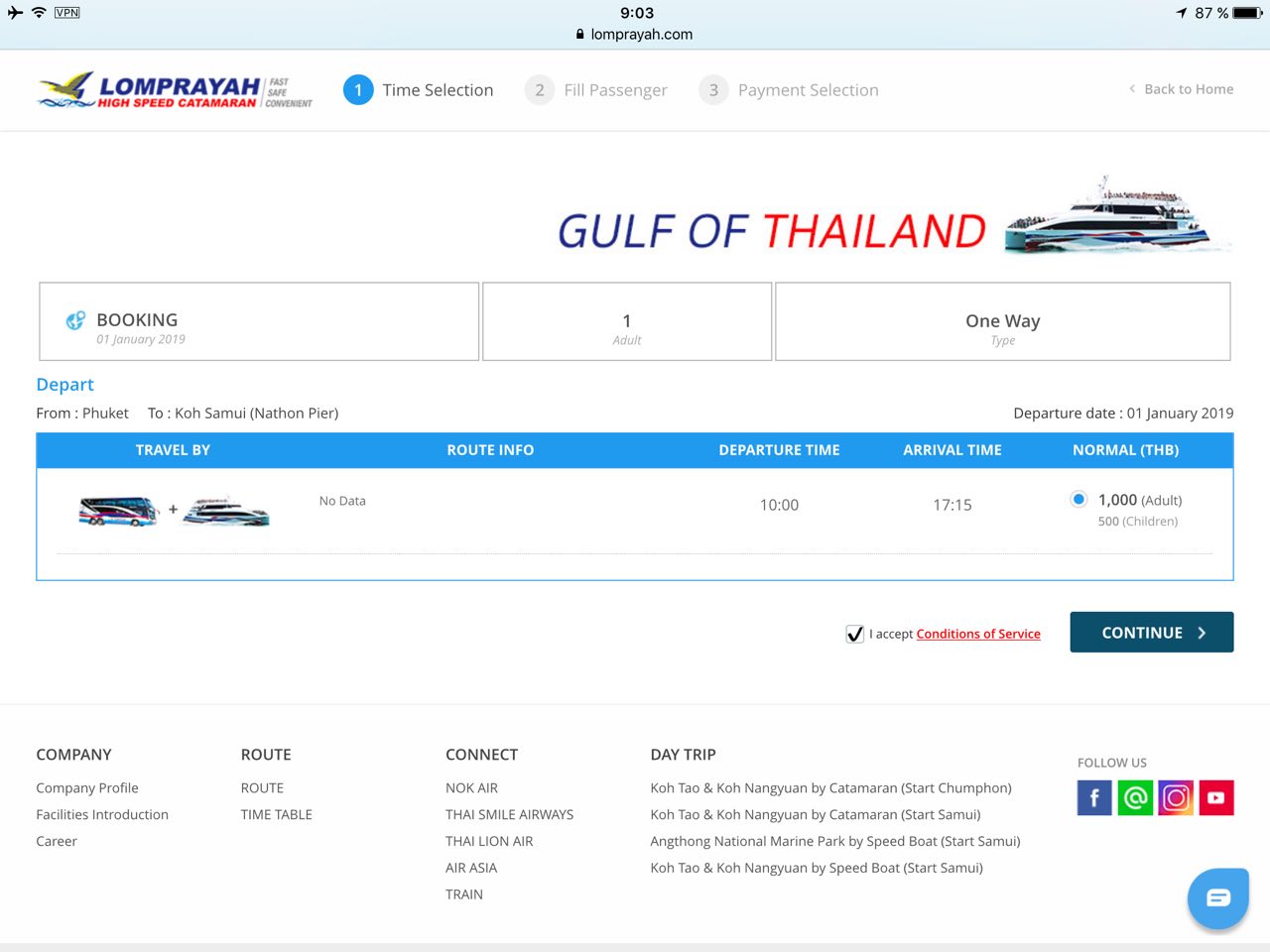
Task: Open THAI LION AIR link
Action: tap(489, 841)
